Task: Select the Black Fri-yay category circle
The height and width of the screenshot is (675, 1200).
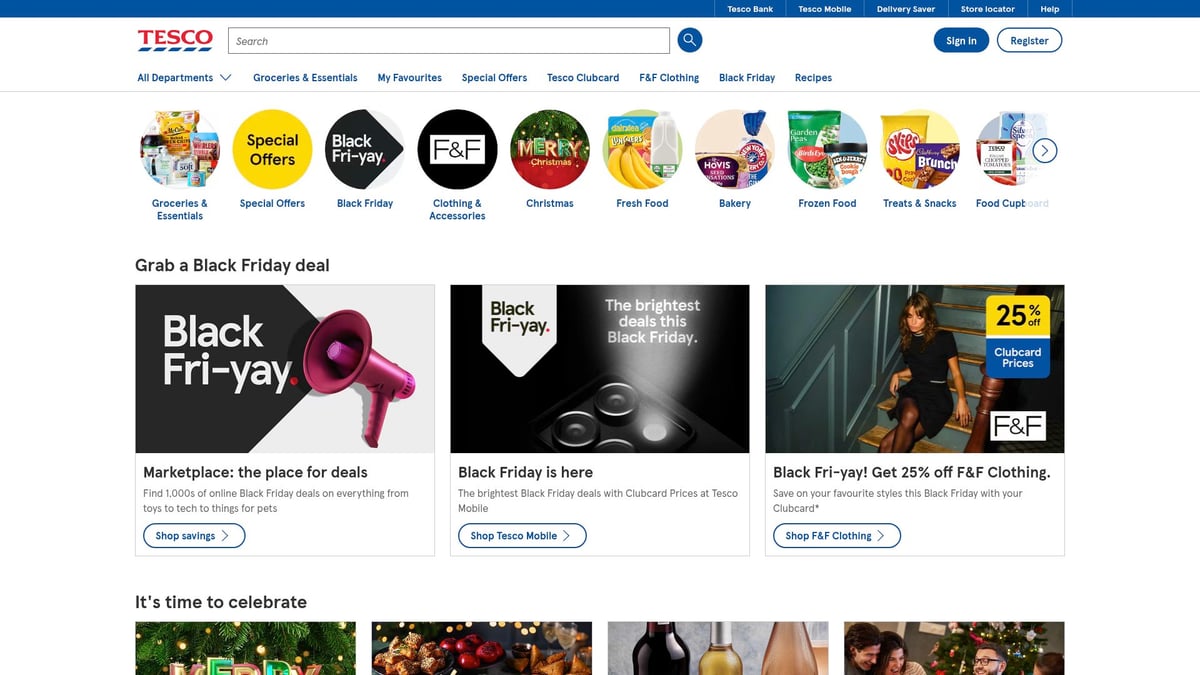Action: (x=365, y=150)
